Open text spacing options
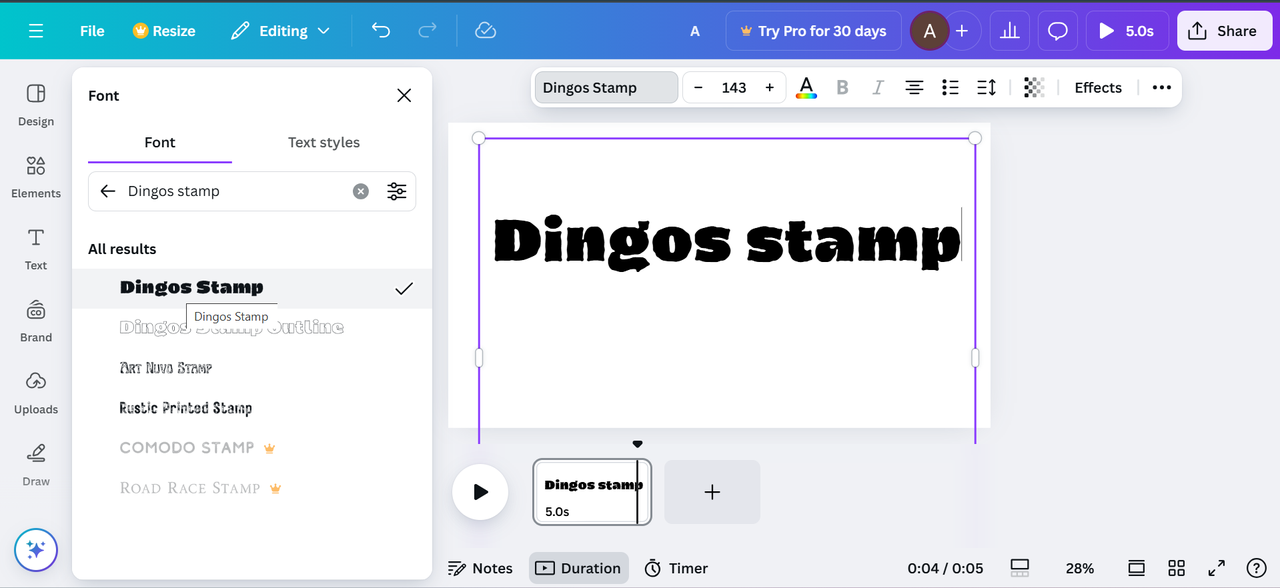 (986, 88)
